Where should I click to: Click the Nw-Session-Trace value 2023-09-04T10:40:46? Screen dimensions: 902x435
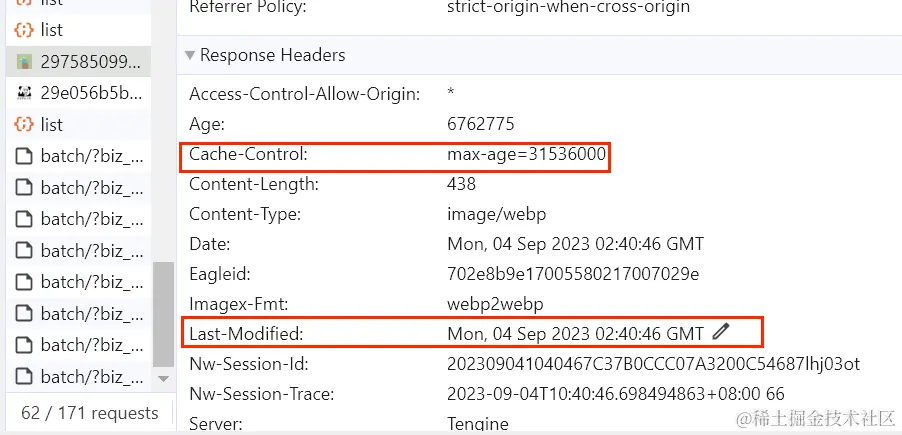point(616,394)
